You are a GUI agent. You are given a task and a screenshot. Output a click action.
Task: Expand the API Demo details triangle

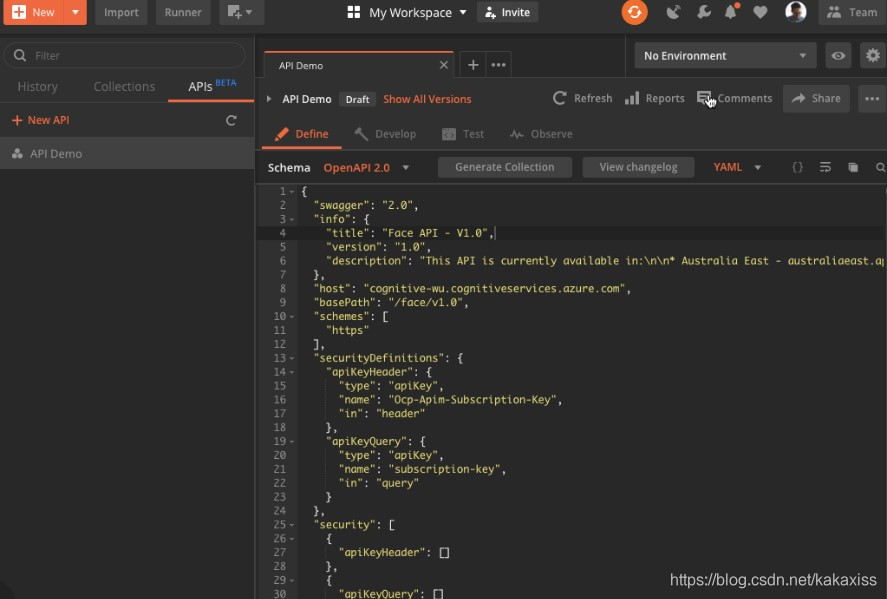[x=269, y=98]
